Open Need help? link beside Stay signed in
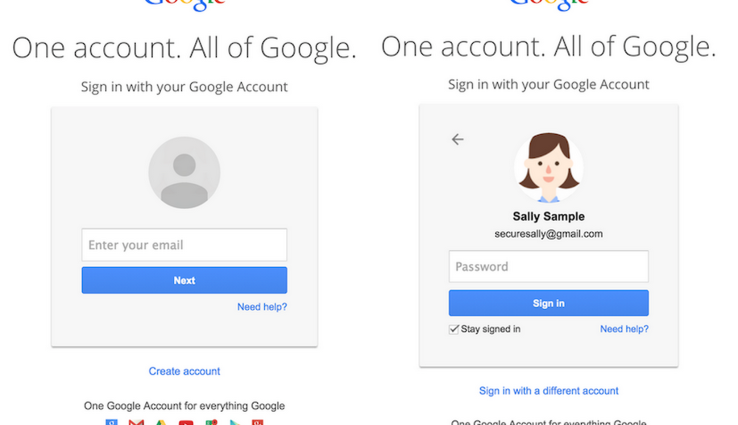Image resolution: width=738 pixels, height=425 pixels. (x=624, y=329)
